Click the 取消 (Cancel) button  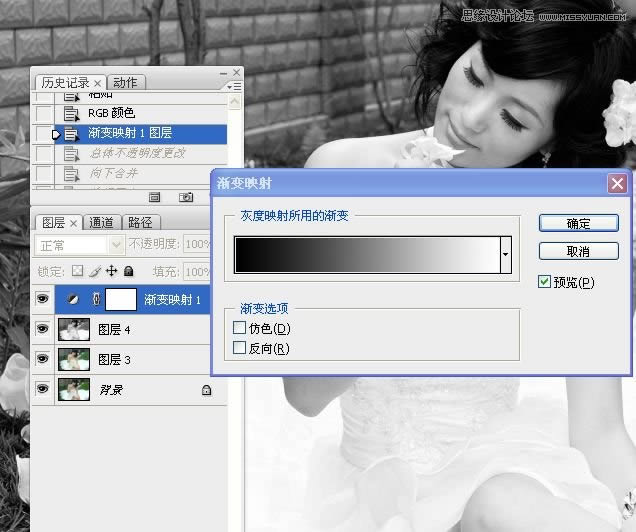tap(578, 251)
